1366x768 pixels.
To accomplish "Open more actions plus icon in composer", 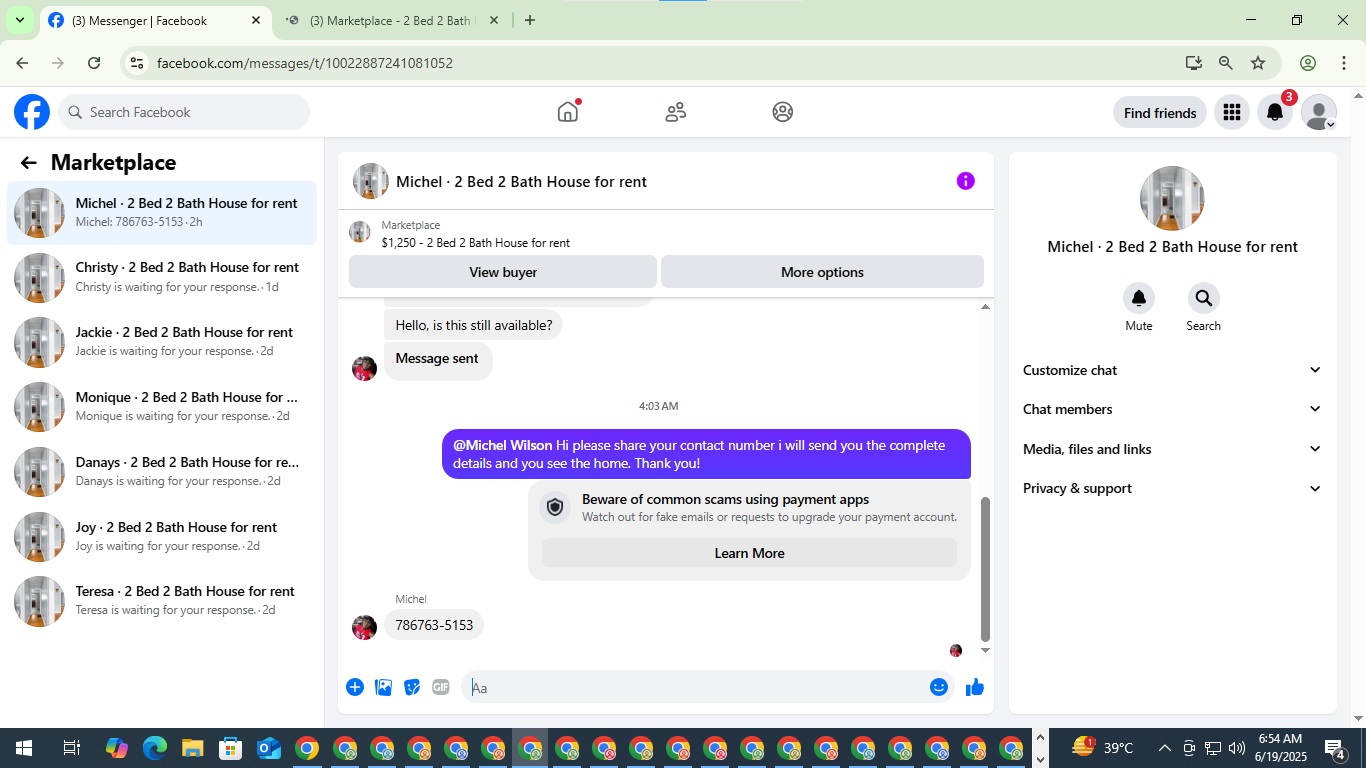I will pos(355,687).
